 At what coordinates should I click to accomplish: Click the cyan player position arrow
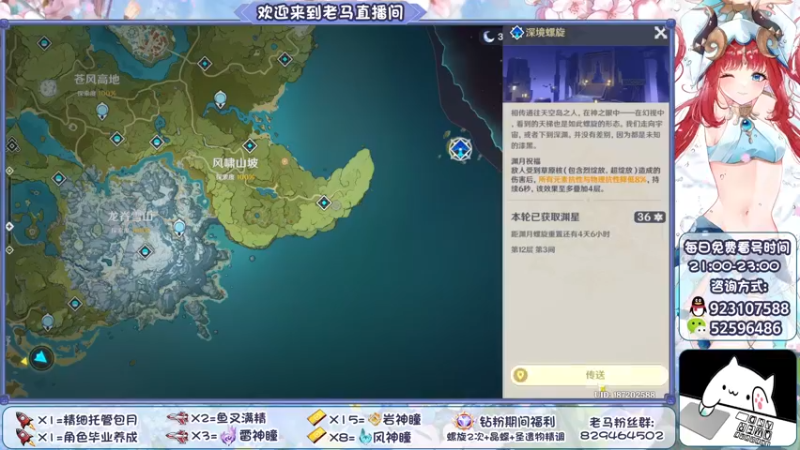point(41,358)
